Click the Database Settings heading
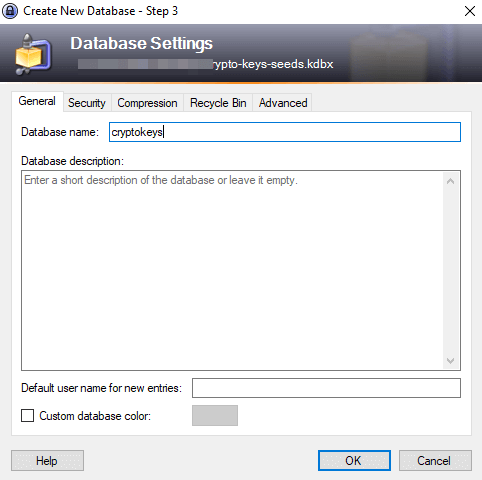 coord(141,44)
